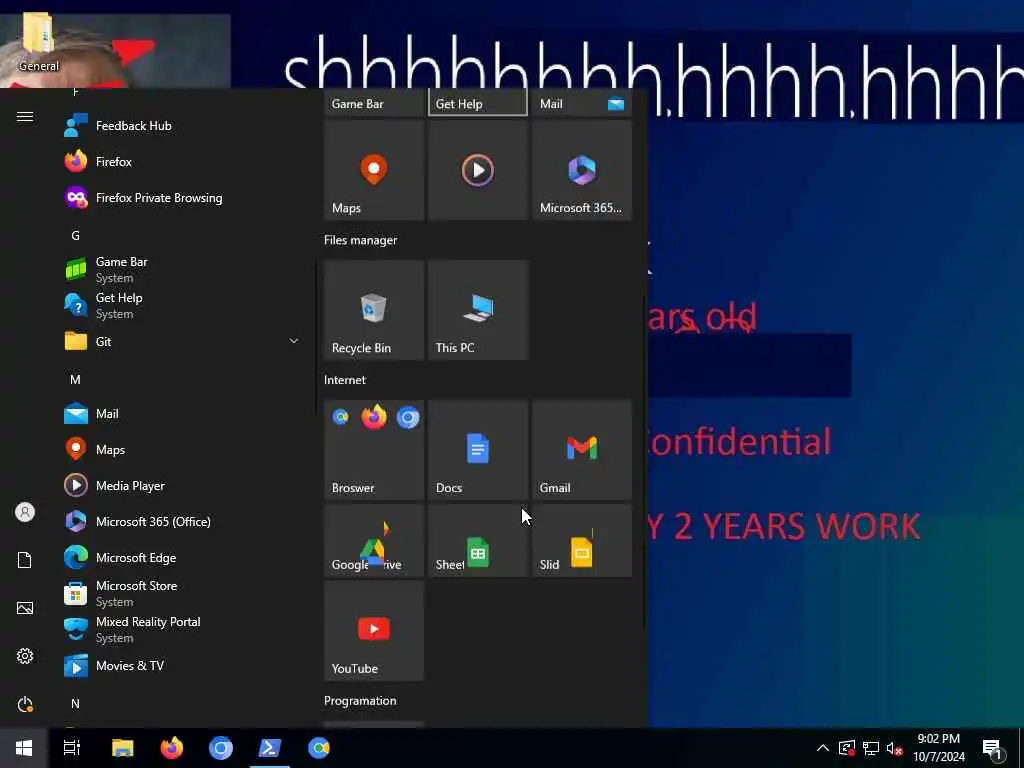Open the Slides tile
The width and height of the screenshot is (1024, 768).
[582, 540]
